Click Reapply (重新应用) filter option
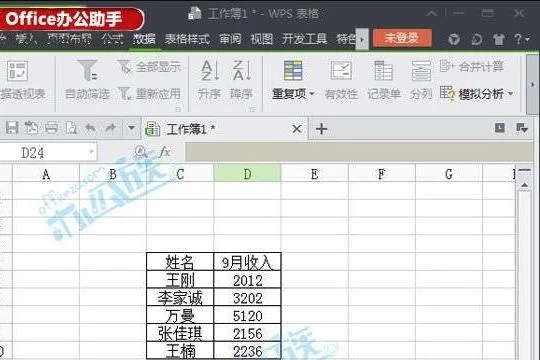Screen dimensions: 540x360 pyautogui.click(x=149, y=93)
